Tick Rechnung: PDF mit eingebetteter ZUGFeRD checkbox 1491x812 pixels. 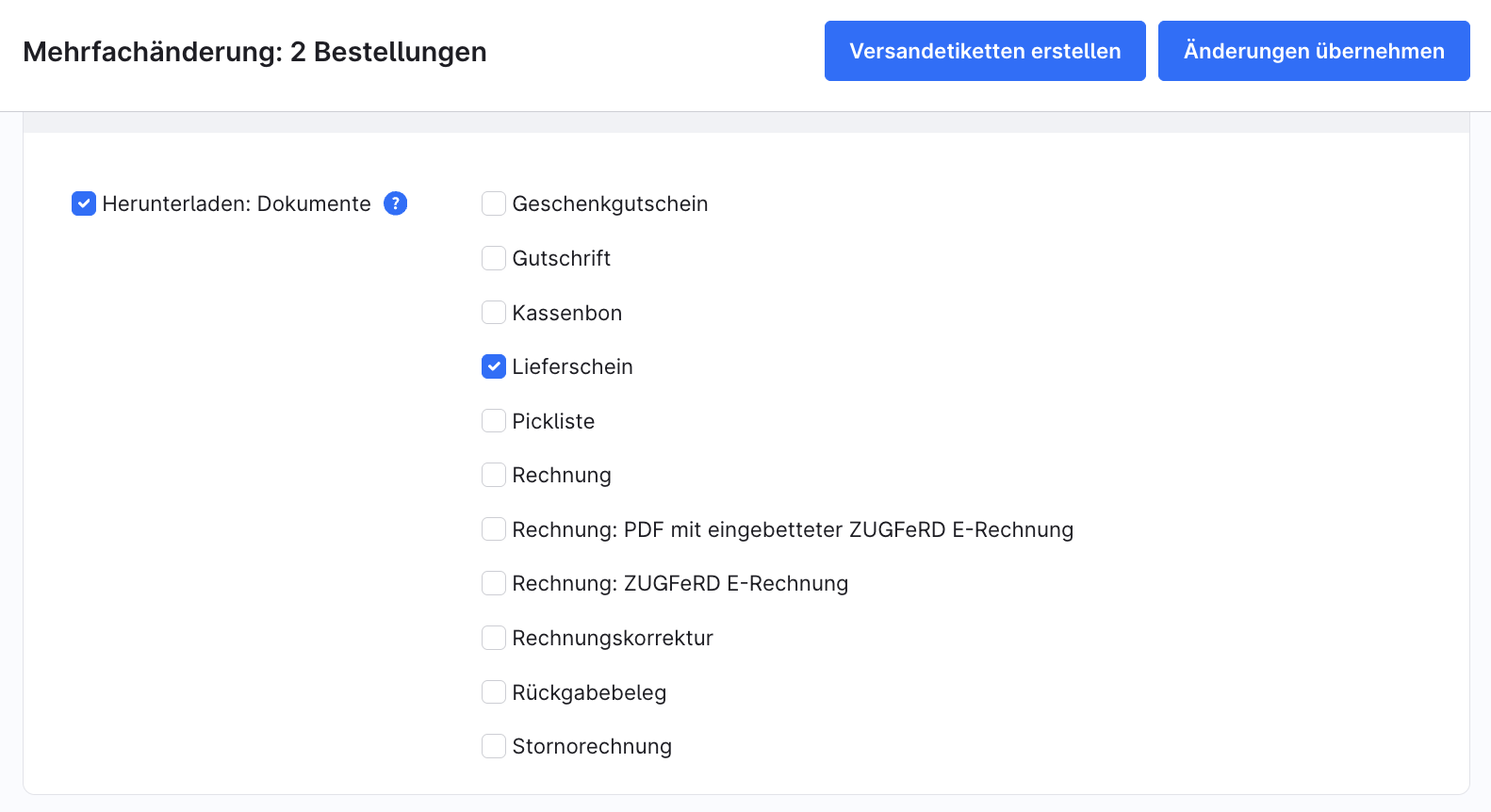coord(494,529)
